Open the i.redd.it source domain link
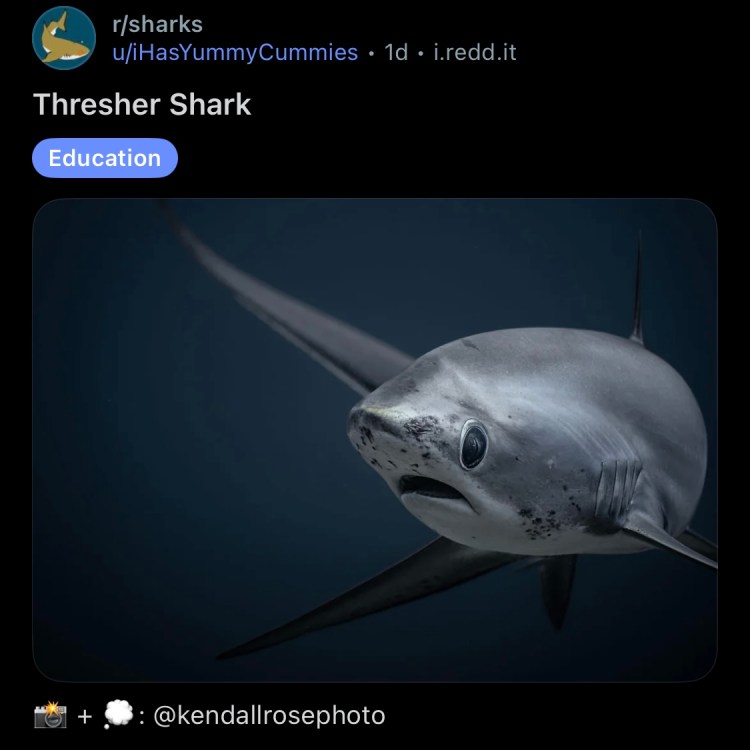 pyautogui.click(x=474, y=52)
